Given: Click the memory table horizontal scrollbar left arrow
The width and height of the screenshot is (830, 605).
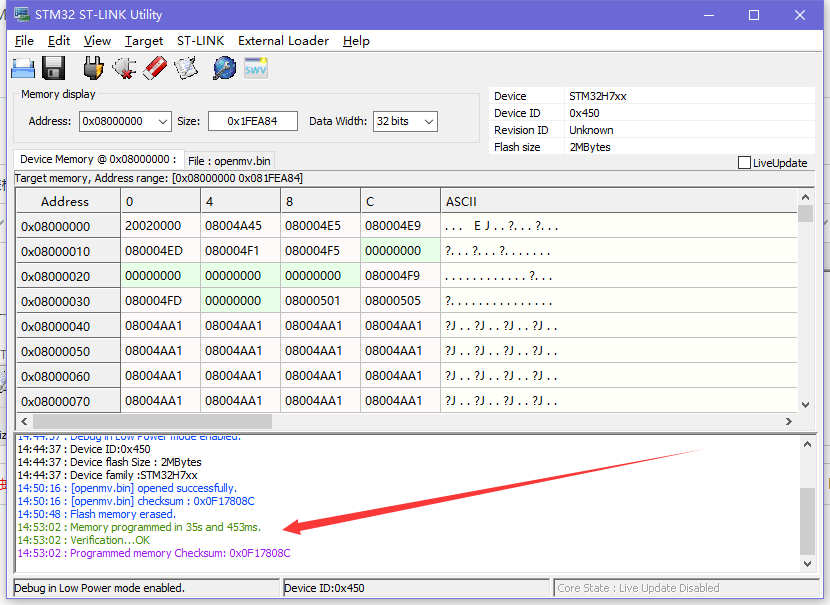Looking at the screenshot, I should tap(24, 421).
